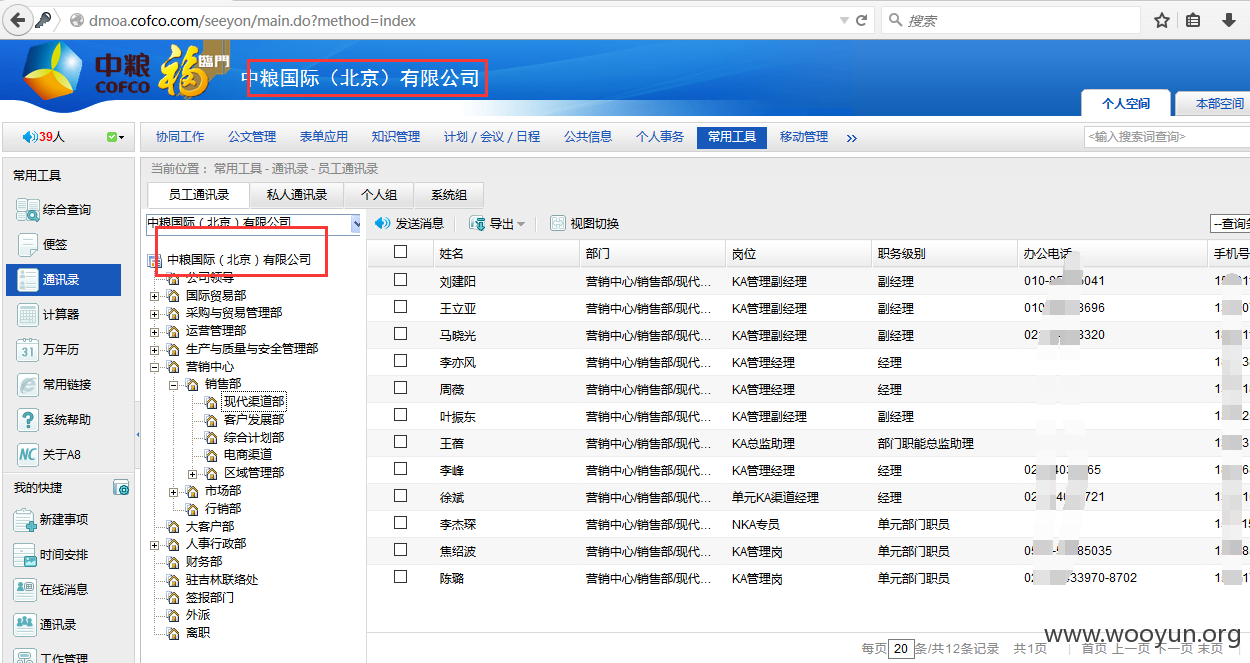Create a 新建事项 shortcut item

pyautogui.click(x=51, y=519)
